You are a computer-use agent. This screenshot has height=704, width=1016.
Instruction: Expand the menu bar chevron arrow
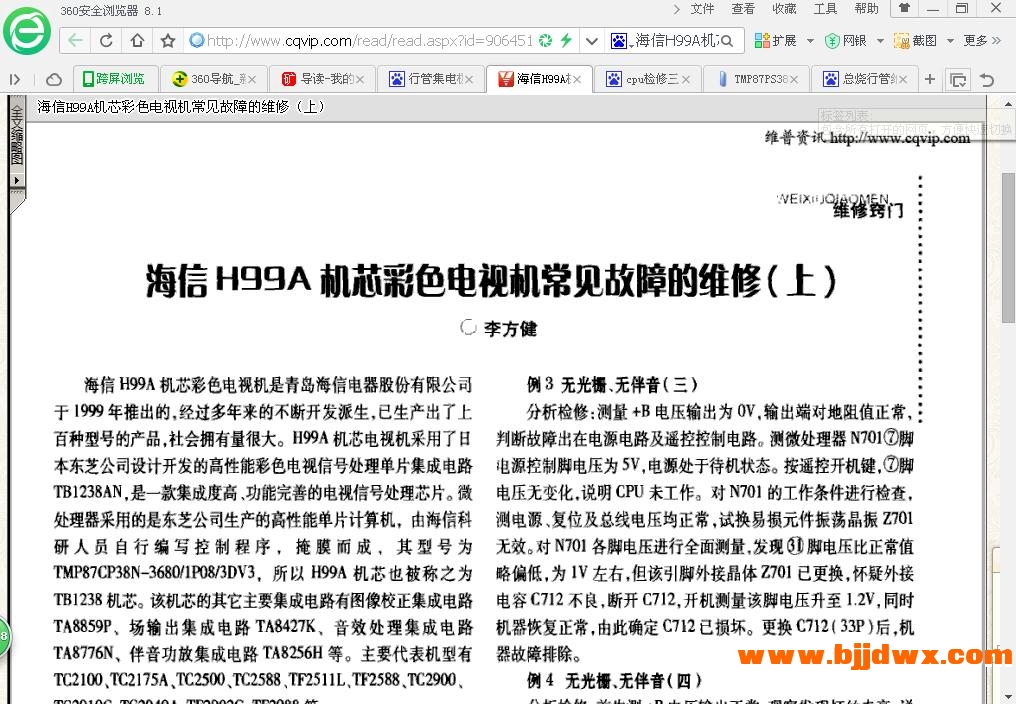coord(676,9)
